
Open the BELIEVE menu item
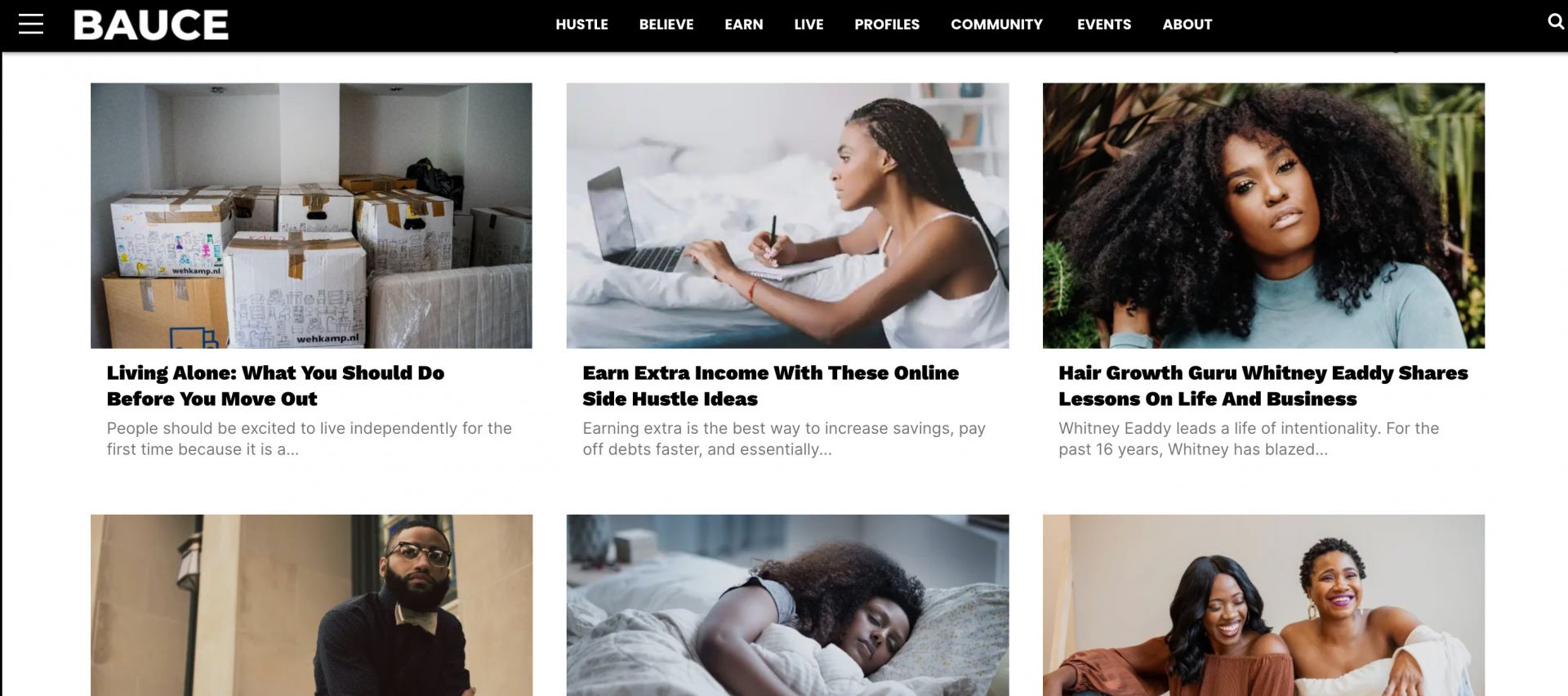[x=666, y=25]
